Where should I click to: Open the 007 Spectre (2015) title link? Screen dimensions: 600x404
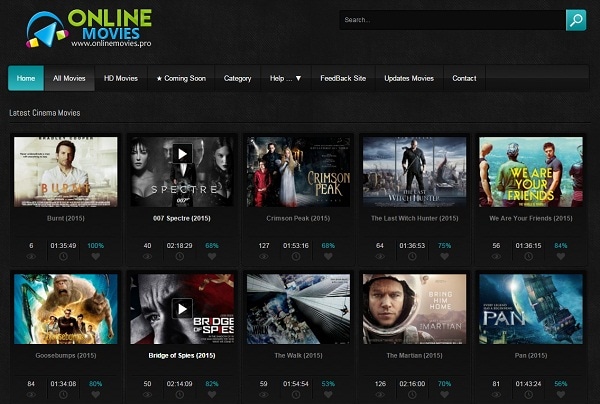point(182,218)
